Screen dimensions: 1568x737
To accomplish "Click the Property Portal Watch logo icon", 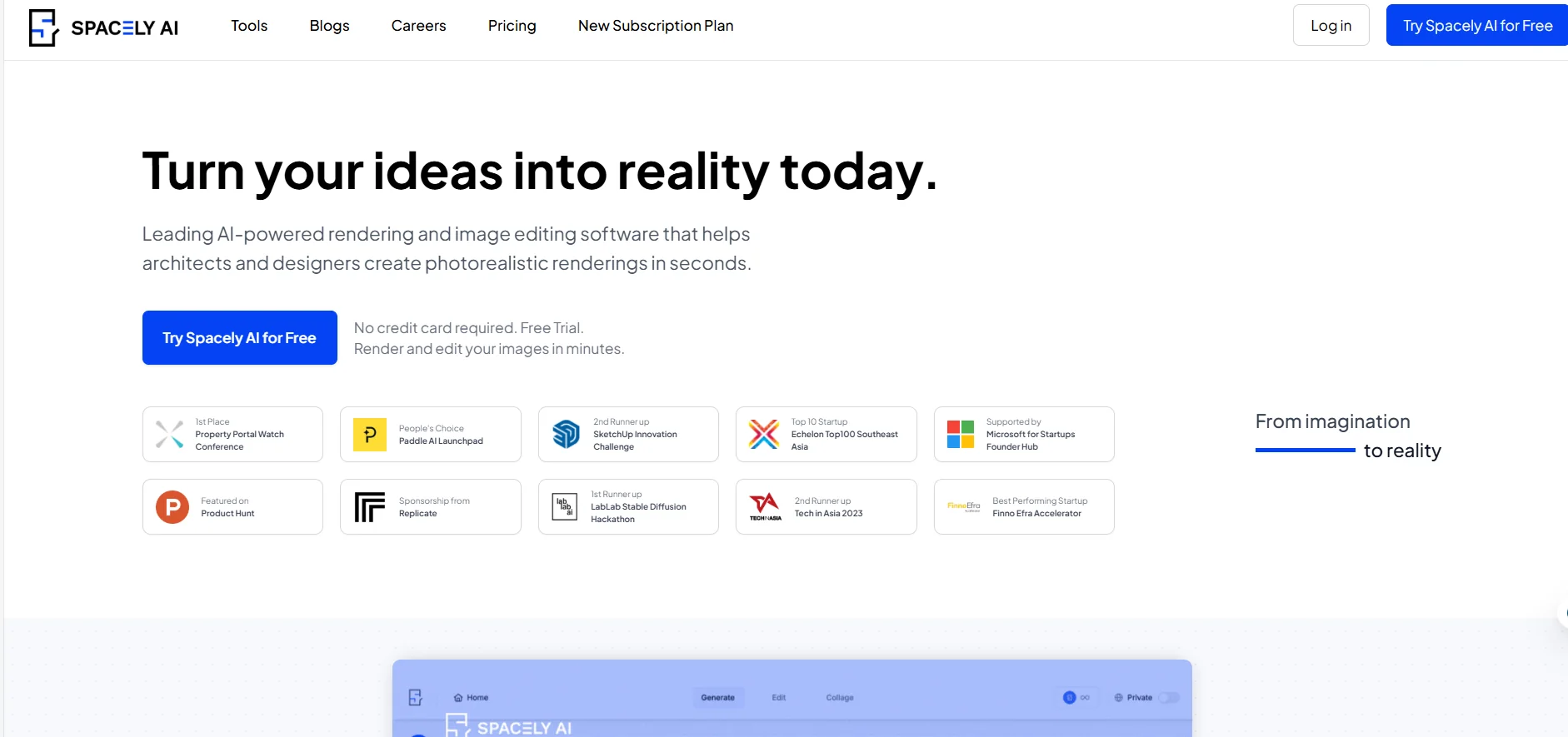I will tap(170, 434).
